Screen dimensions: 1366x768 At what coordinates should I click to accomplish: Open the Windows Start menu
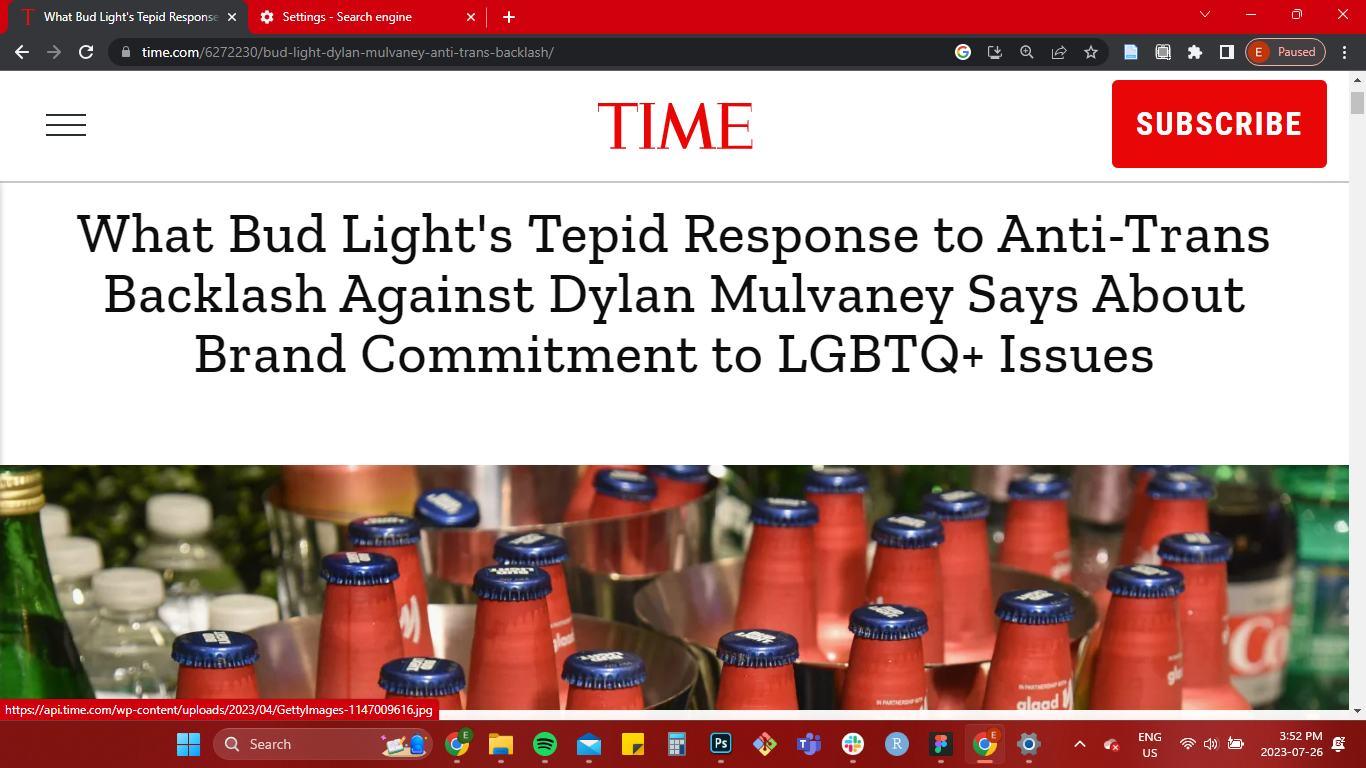[188, 744]
